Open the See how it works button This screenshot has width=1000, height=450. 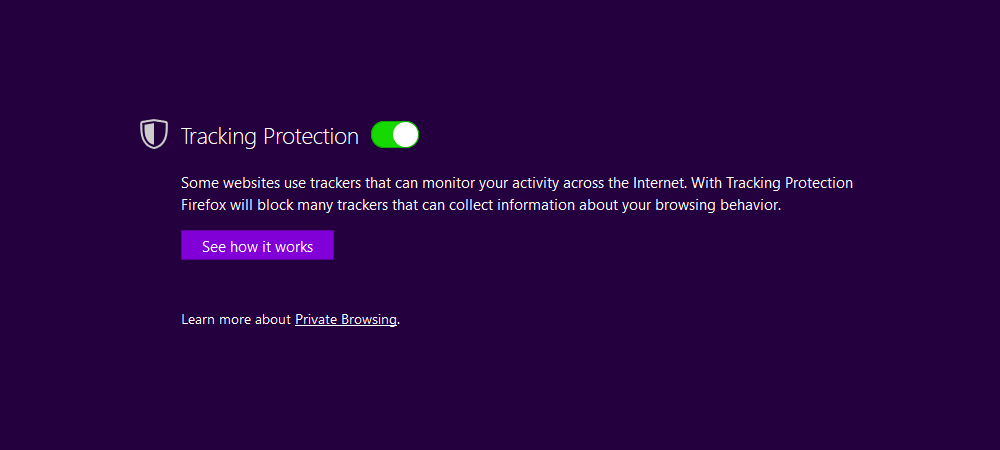(257, 245)
